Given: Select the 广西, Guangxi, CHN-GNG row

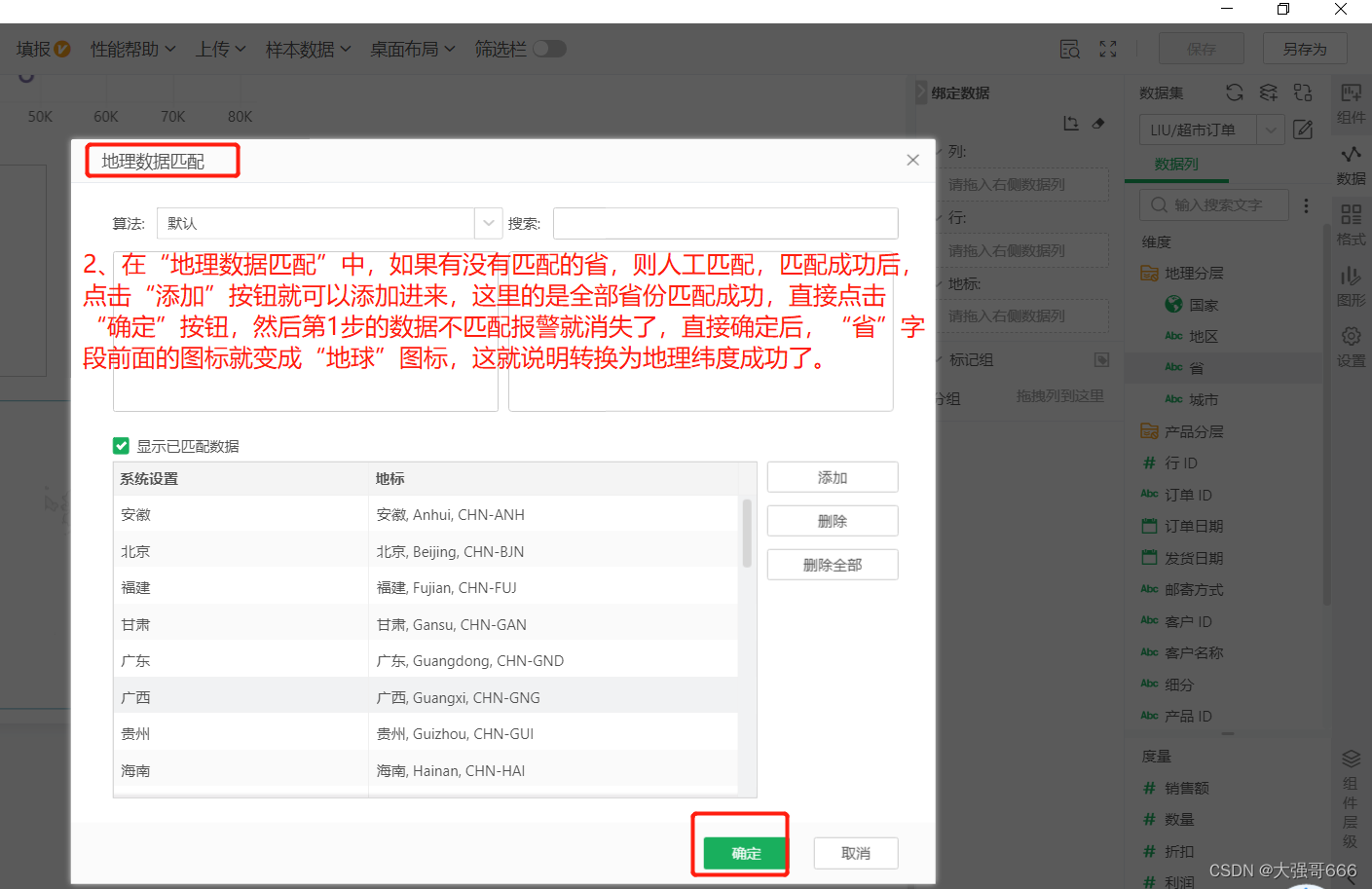Looking at the screenshot, I should [425, 697].
